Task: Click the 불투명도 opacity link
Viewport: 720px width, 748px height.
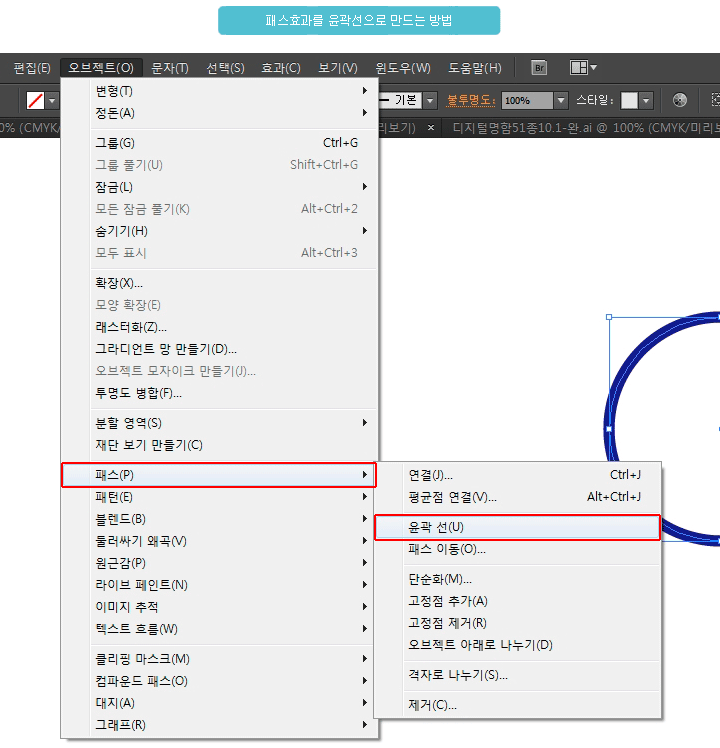Action: point(472,100)
